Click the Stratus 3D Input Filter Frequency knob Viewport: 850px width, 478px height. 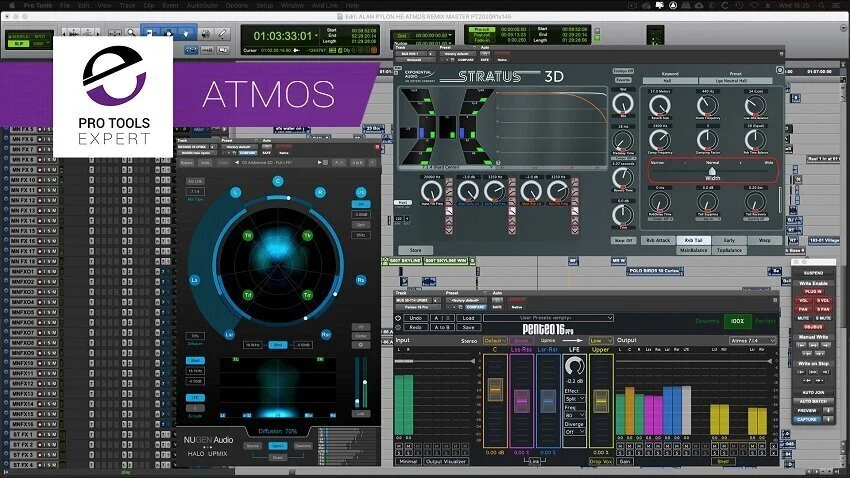pos(432,191)
